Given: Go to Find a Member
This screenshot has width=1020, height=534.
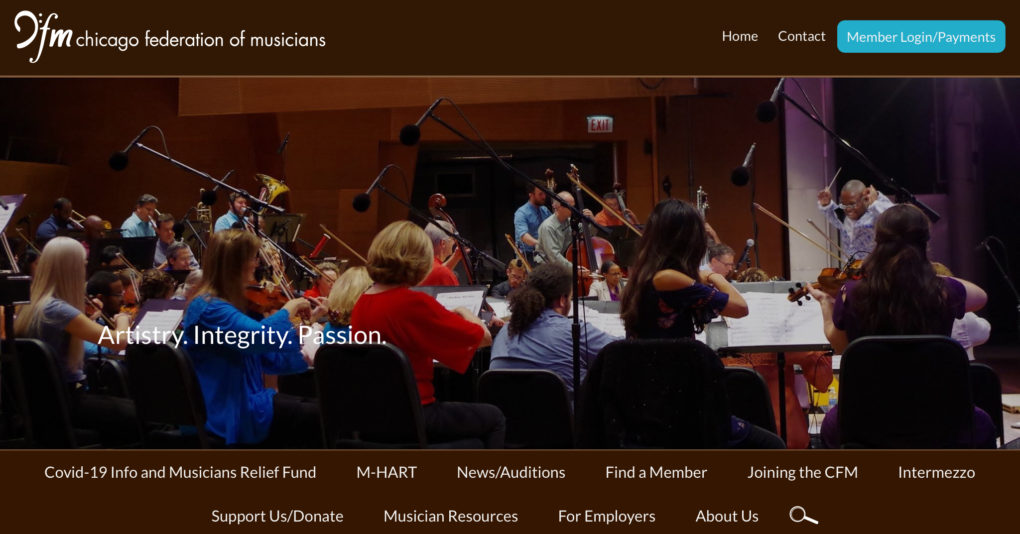Looking at the screenshot, I should (x=656, y=472).
